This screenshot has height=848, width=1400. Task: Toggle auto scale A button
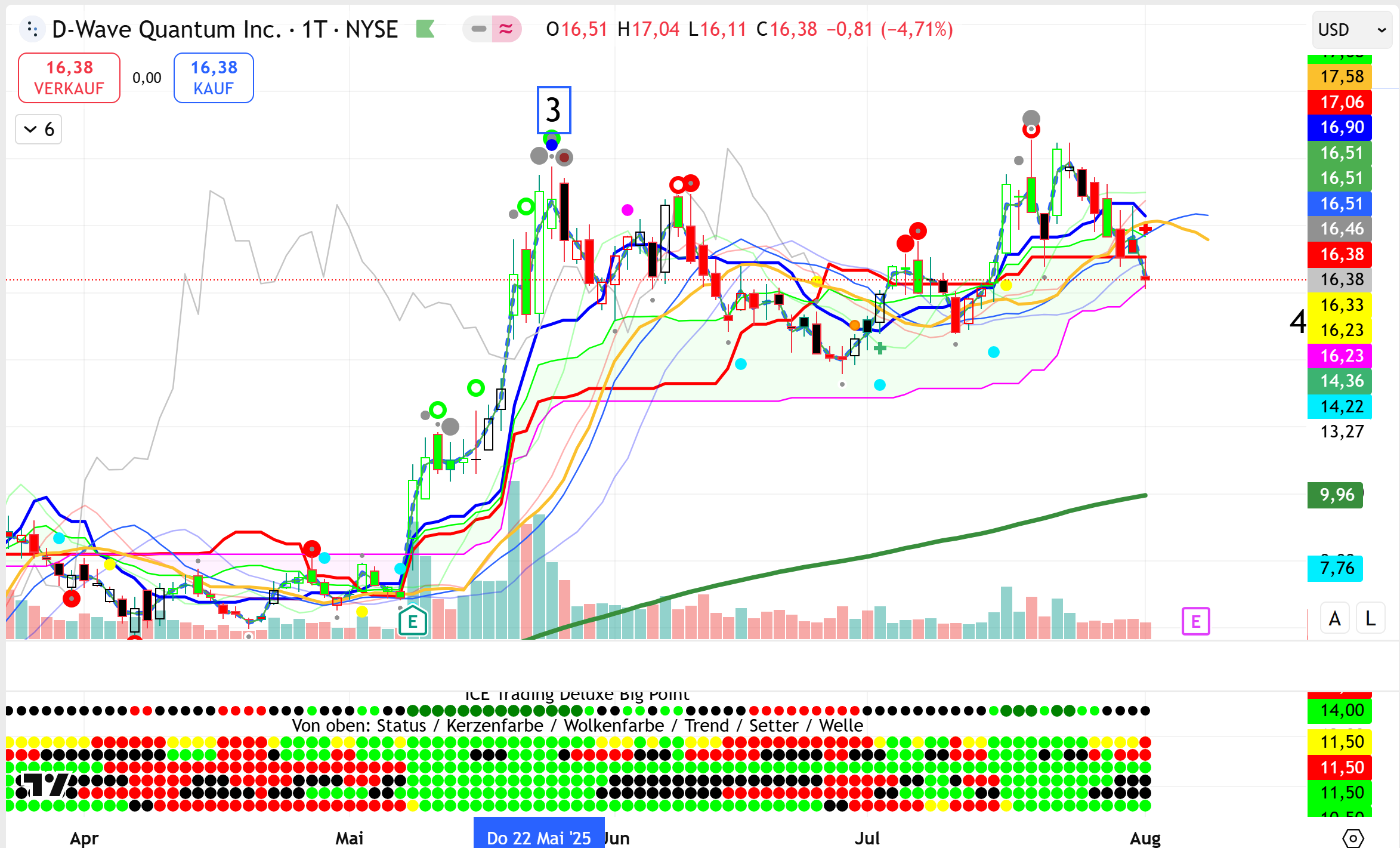(x=1334, y=619)
